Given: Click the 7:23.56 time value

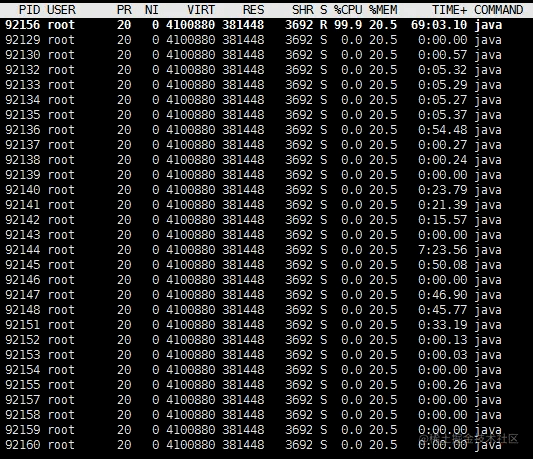Looking at the screenshot, I should click(x=443, y=250).
